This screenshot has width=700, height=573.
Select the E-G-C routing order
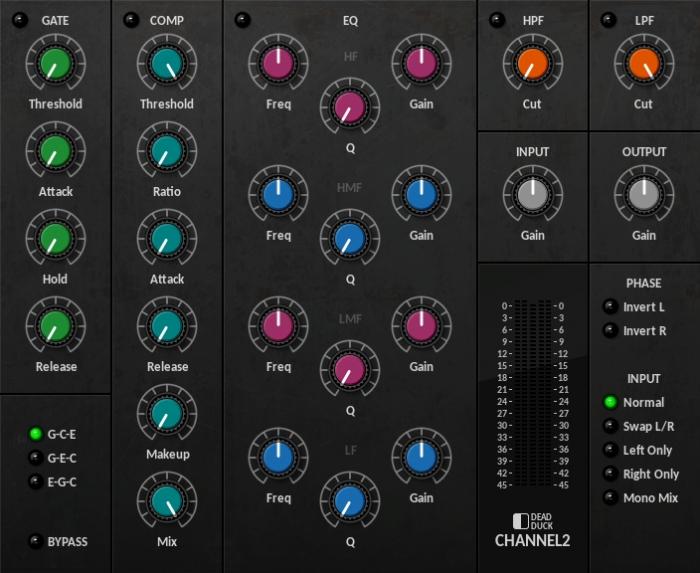(x=36, y=482)
